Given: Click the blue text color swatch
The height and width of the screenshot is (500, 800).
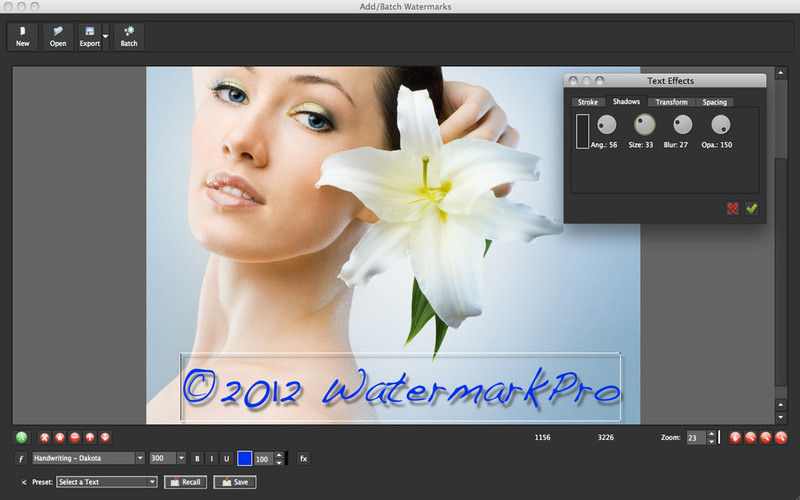Looking at the screenshot, I should tap(245, 459).
